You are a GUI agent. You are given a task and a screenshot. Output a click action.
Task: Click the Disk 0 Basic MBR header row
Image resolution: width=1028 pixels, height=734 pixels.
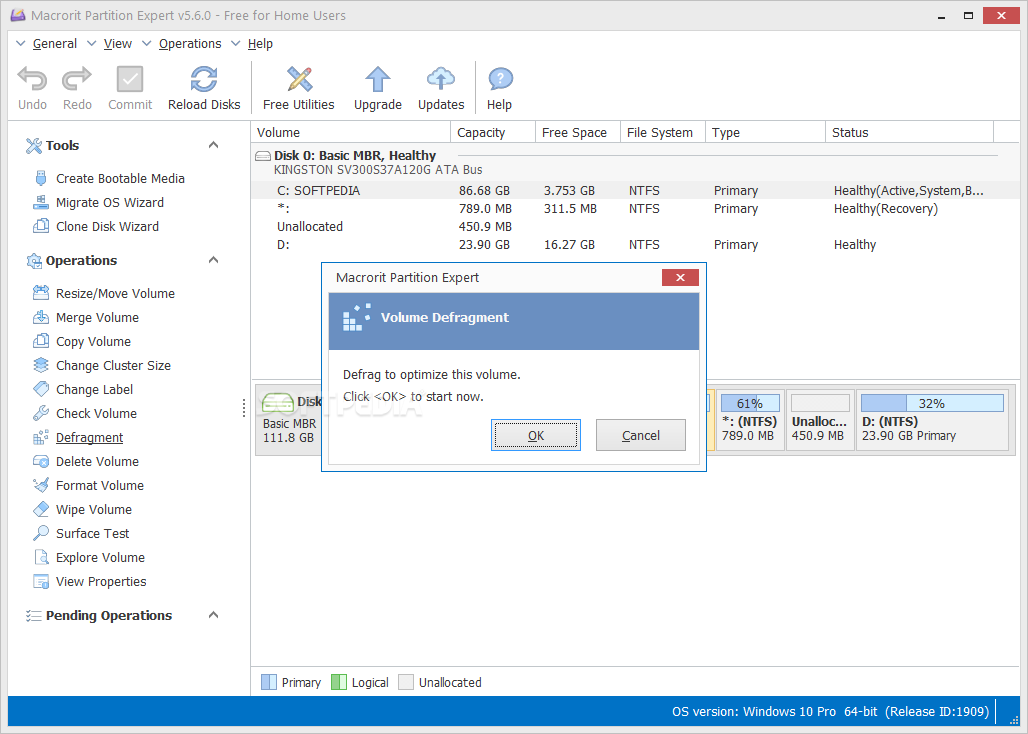pos(626,162)
